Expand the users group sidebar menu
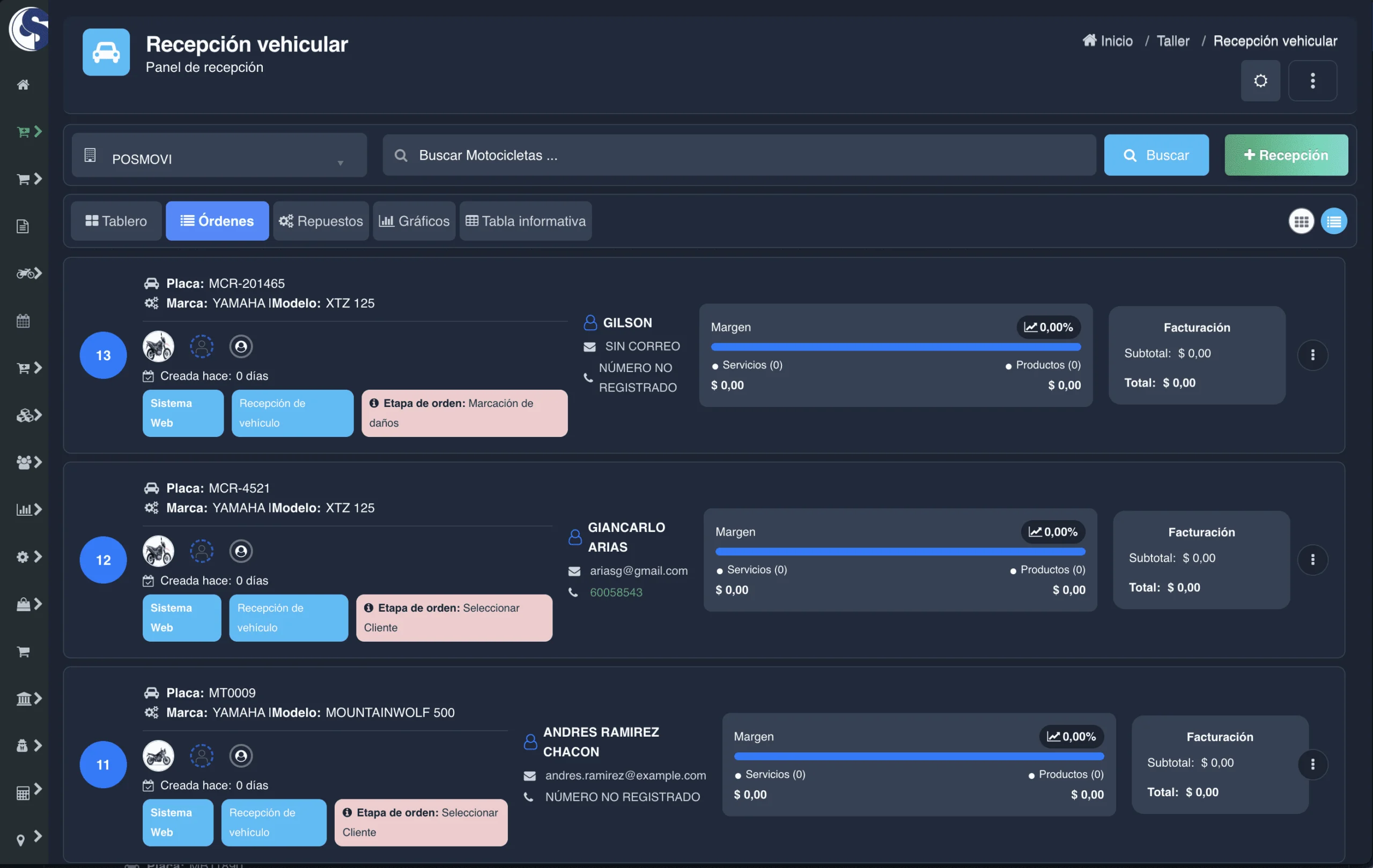Viewport: 1373px width, 868px height. [25, 462]
